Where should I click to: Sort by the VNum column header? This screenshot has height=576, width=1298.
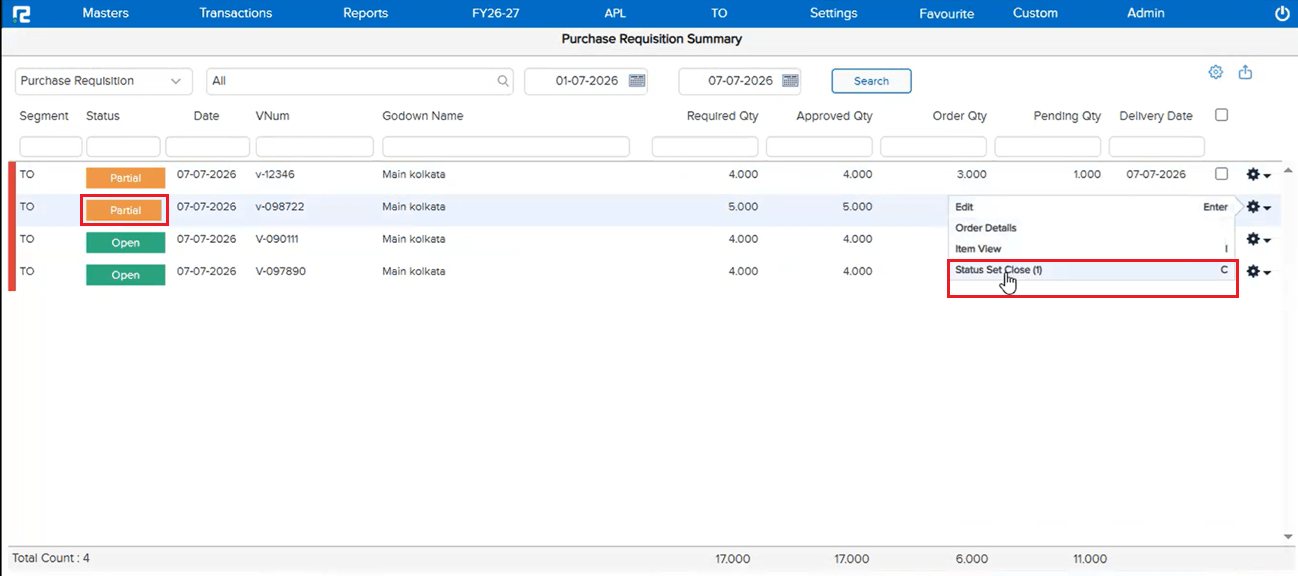(272, 116)
